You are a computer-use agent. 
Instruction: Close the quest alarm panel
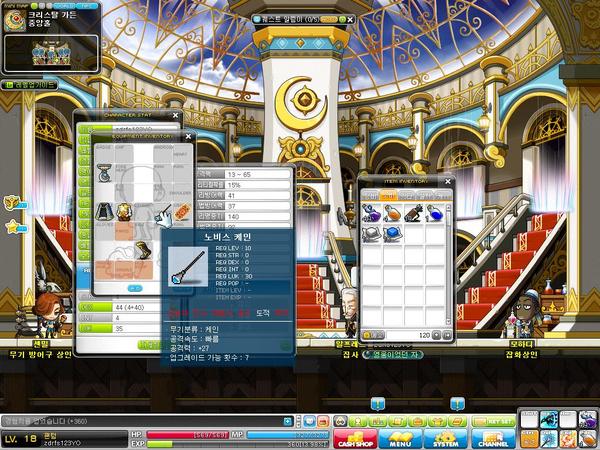tap(350, 19)
